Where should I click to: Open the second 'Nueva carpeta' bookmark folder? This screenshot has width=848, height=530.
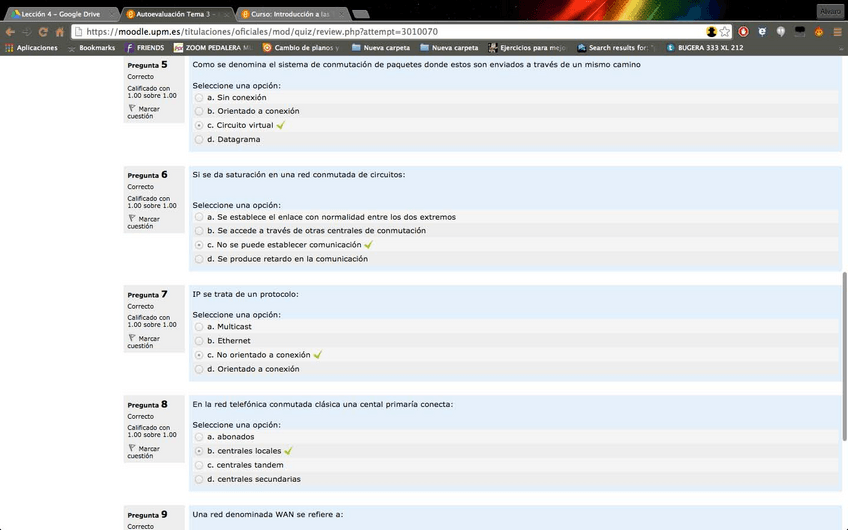coord(448,48)
